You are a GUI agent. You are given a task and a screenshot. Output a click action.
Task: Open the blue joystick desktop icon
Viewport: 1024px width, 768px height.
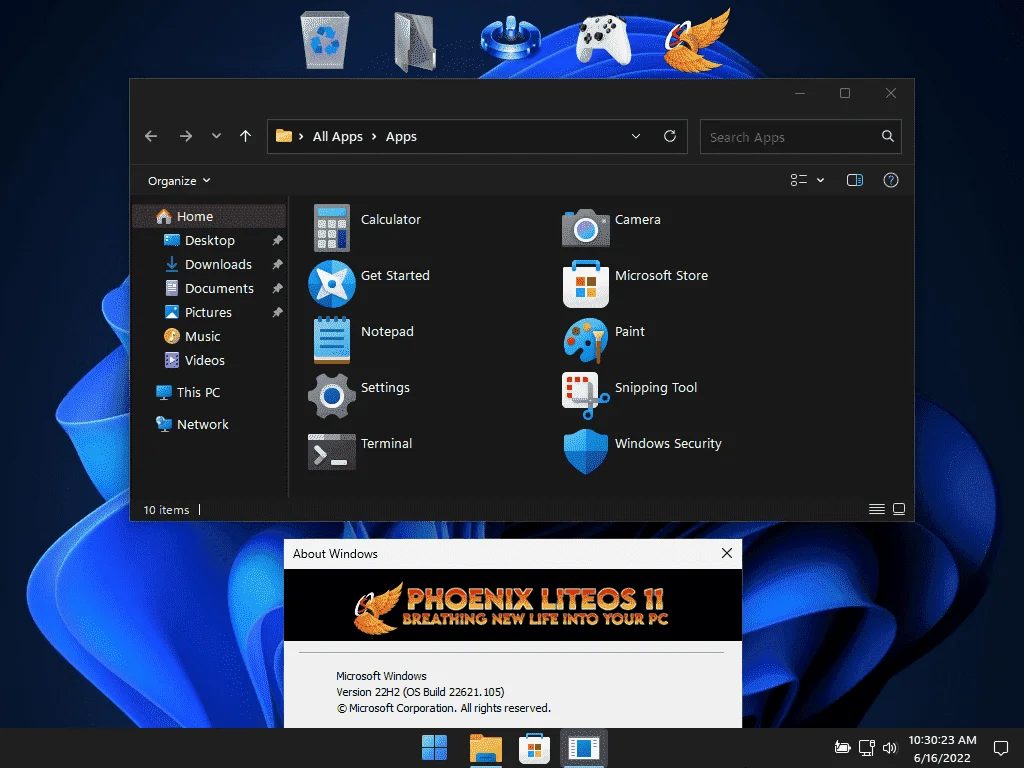coord(510,39)
